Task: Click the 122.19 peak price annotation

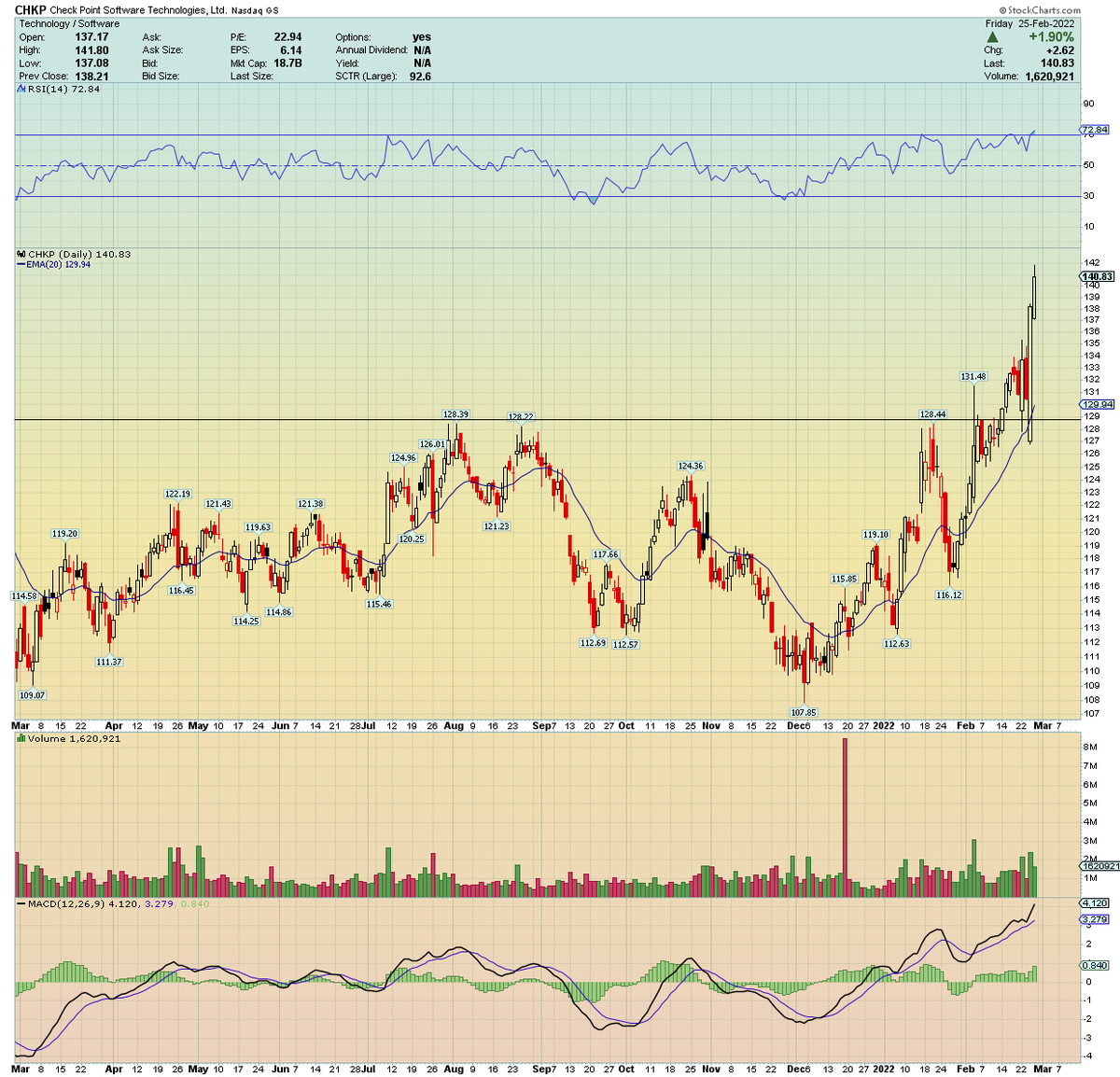Action: point(177,494)
